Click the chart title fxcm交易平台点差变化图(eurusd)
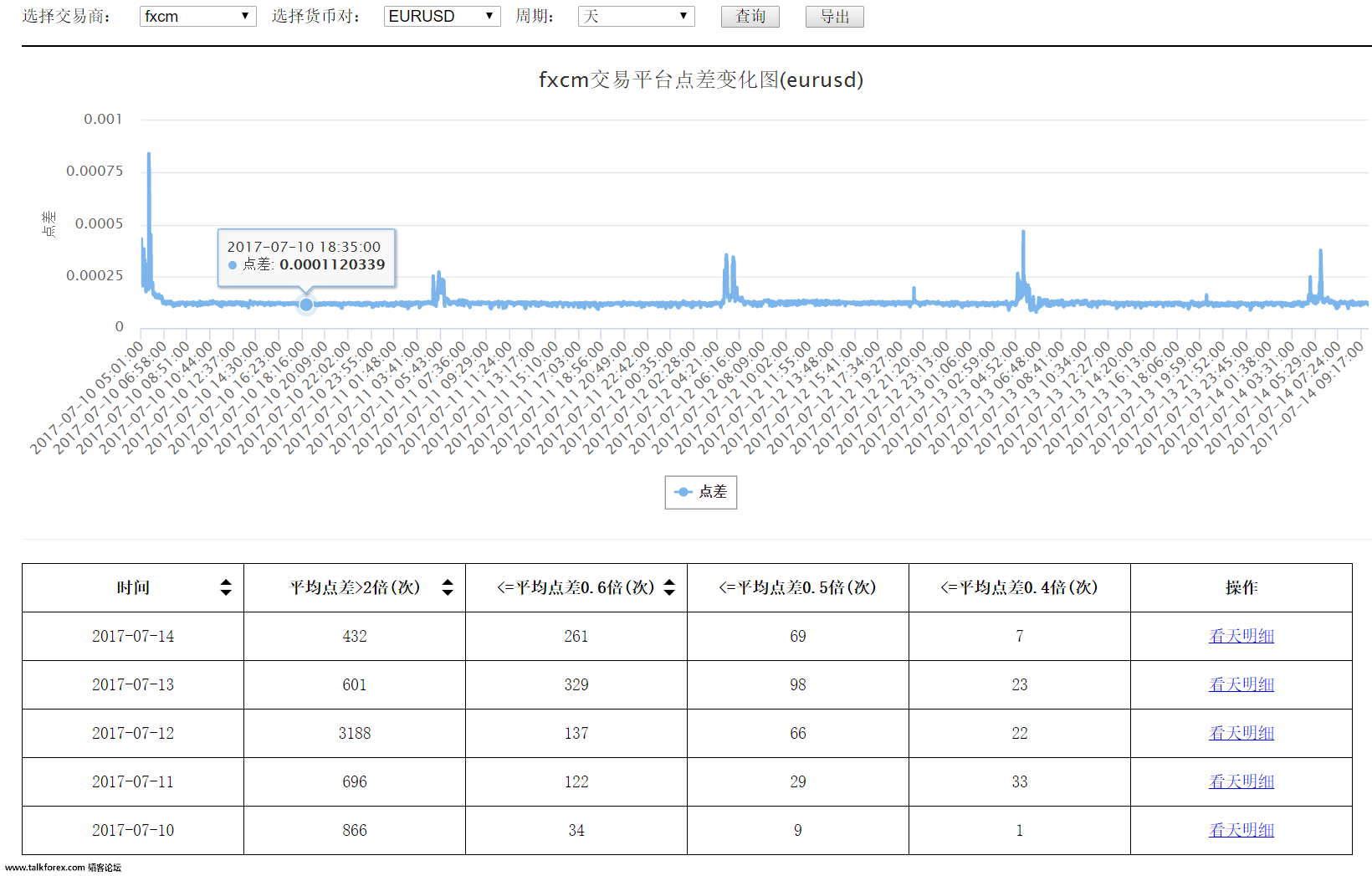The height and width of the screenshot is (876, 1372). point(701,79)
